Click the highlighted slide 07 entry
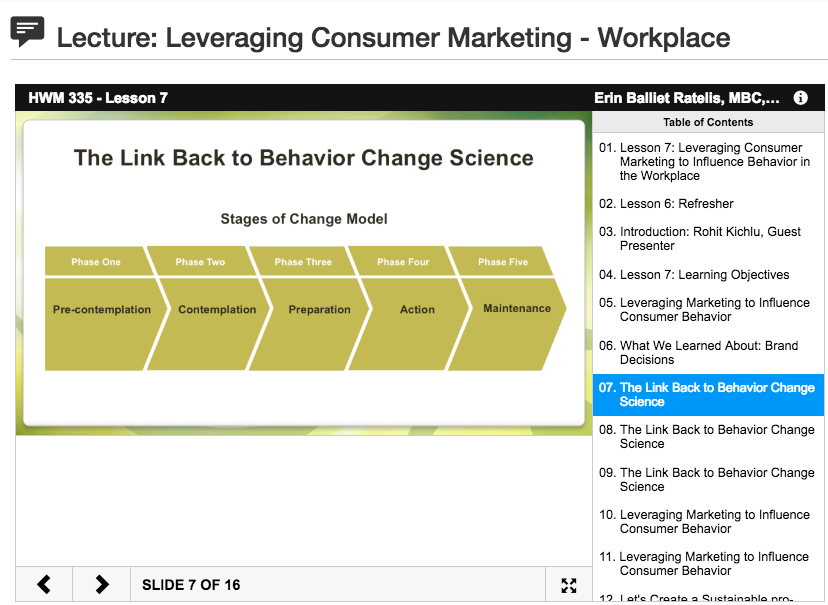This screenshot has height=605, width=828. pyautogui.click(x=708, y=395)
